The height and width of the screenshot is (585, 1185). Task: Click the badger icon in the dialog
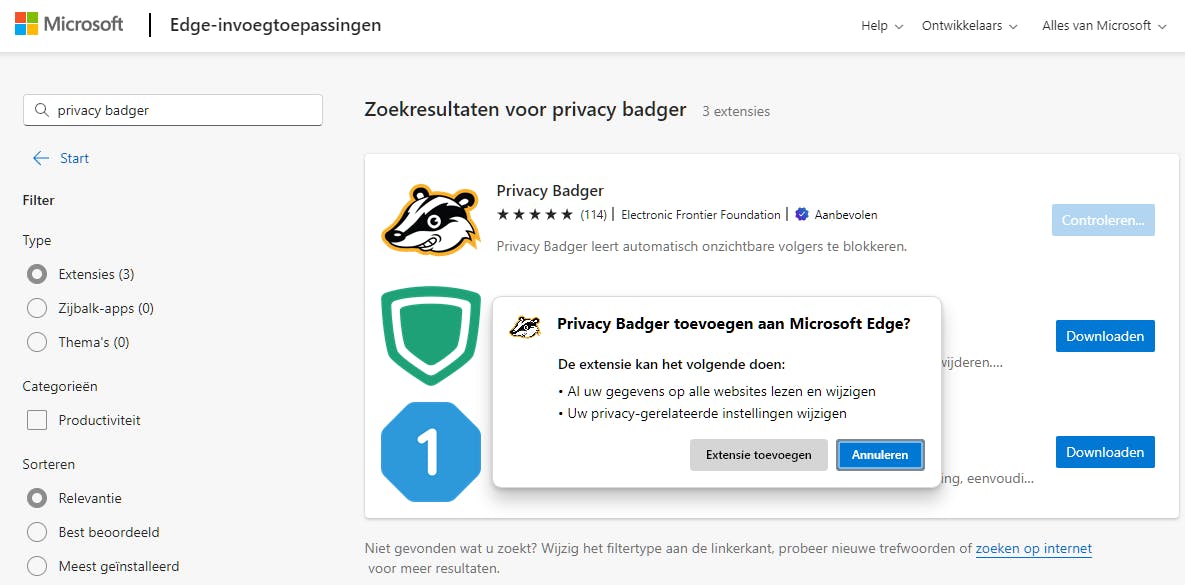point(525,325)
